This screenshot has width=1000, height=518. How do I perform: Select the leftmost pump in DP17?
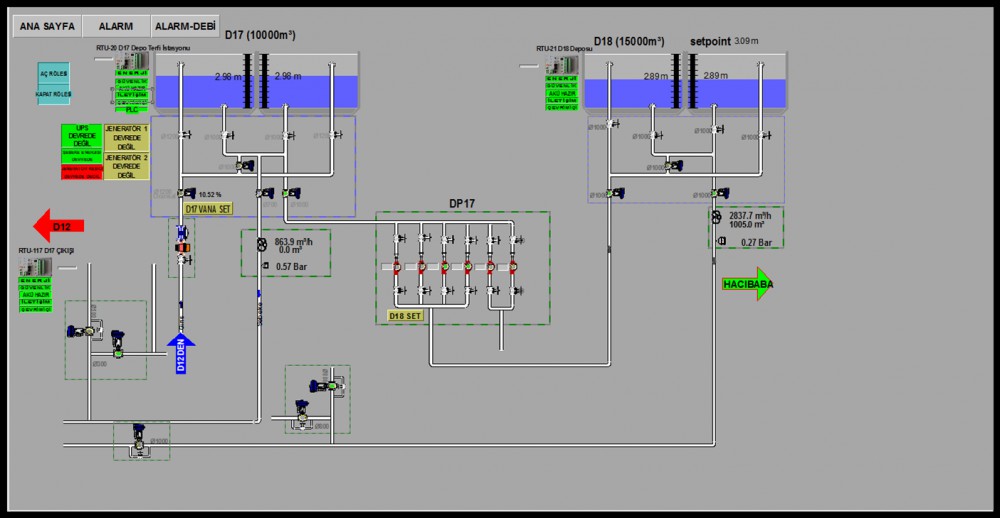[396, 266]
